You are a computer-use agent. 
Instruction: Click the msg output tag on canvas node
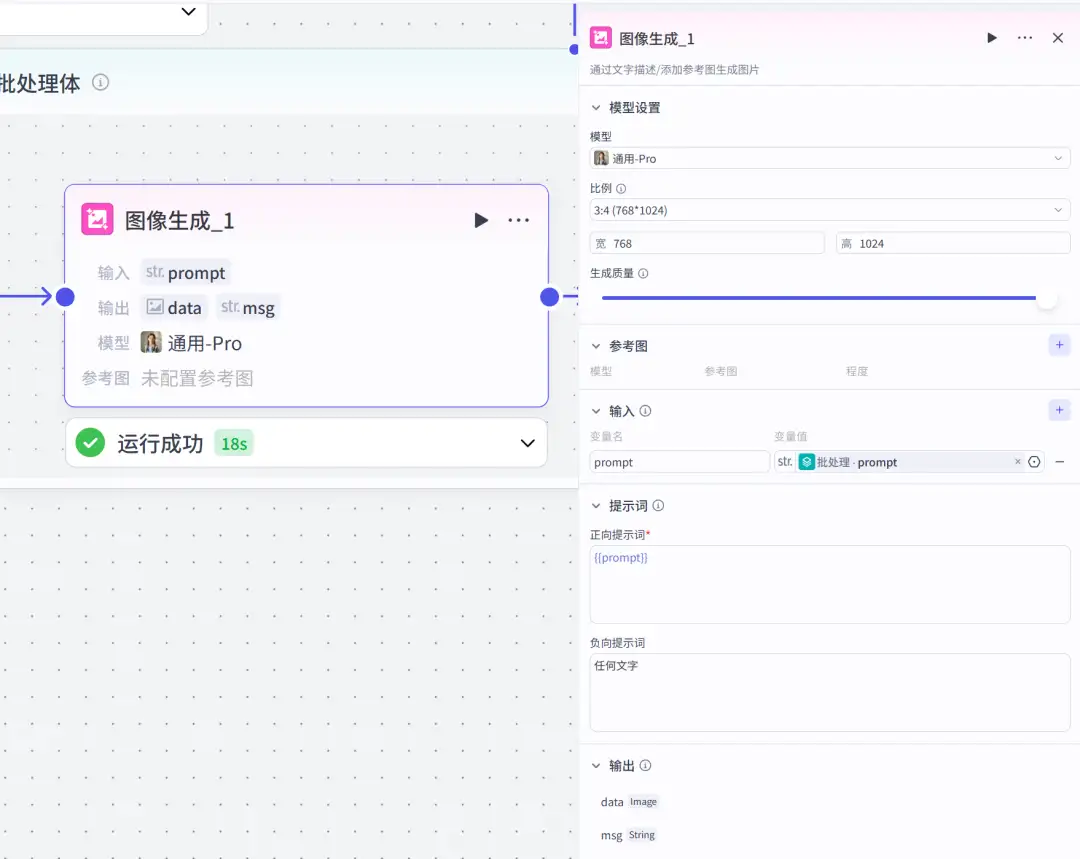tap(248, 307)
